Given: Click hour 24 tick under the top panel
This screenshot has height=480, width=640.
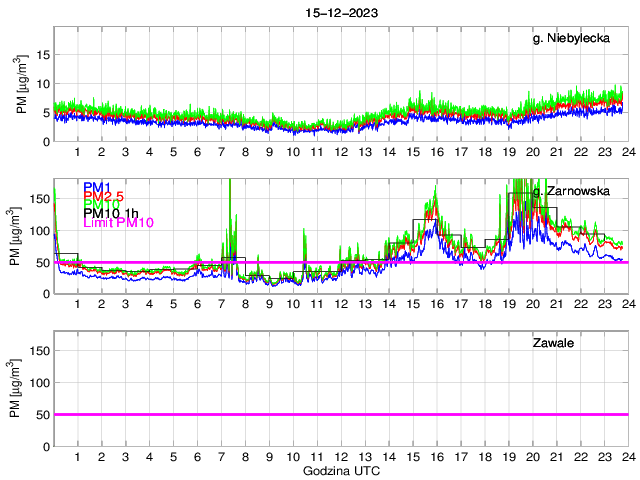Looking at the screenshot, I should tap(627, 151).
